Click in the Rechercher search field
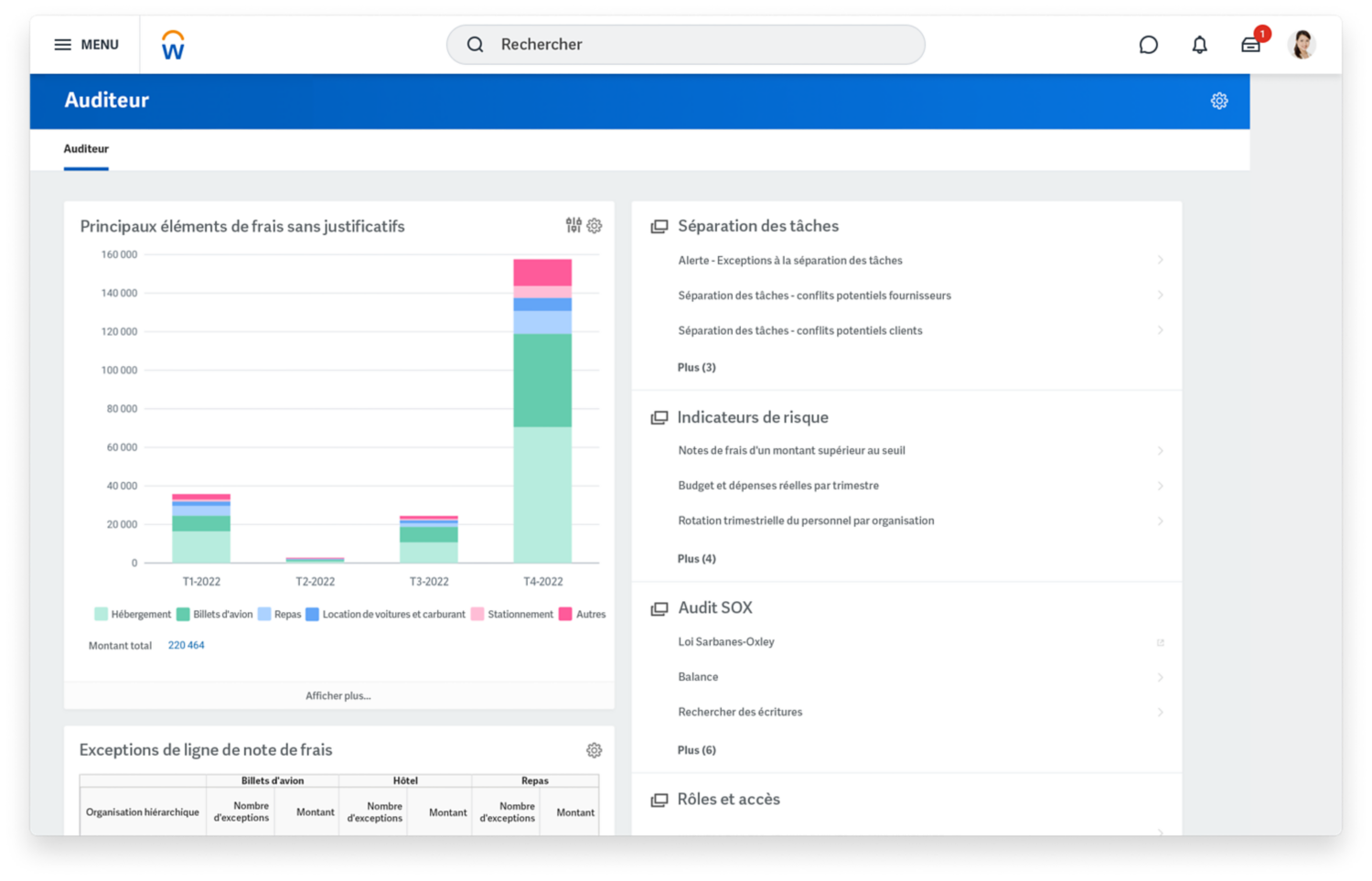 [x=686, y=45]
